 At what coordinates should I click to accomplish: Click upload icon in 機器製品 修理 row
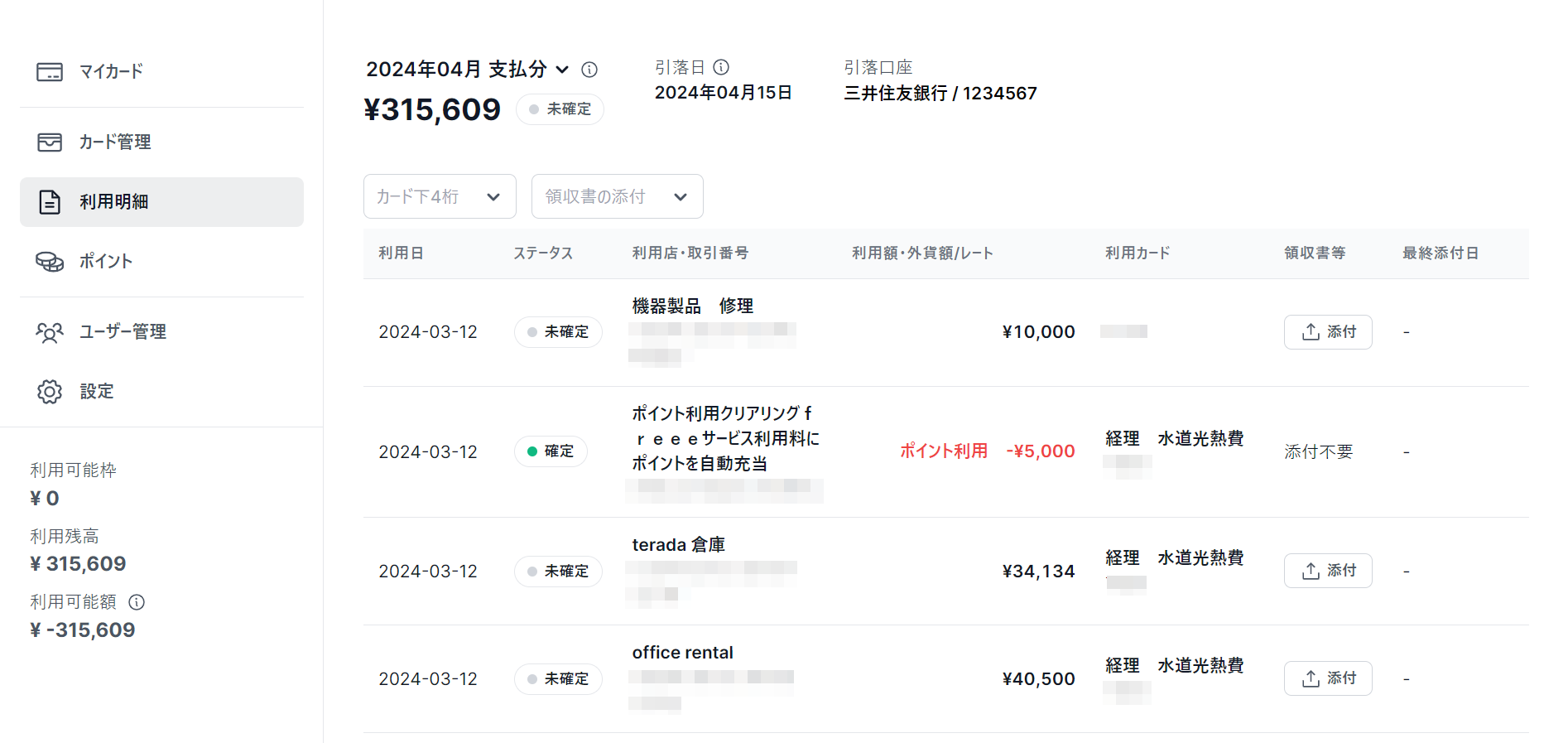1311,332
